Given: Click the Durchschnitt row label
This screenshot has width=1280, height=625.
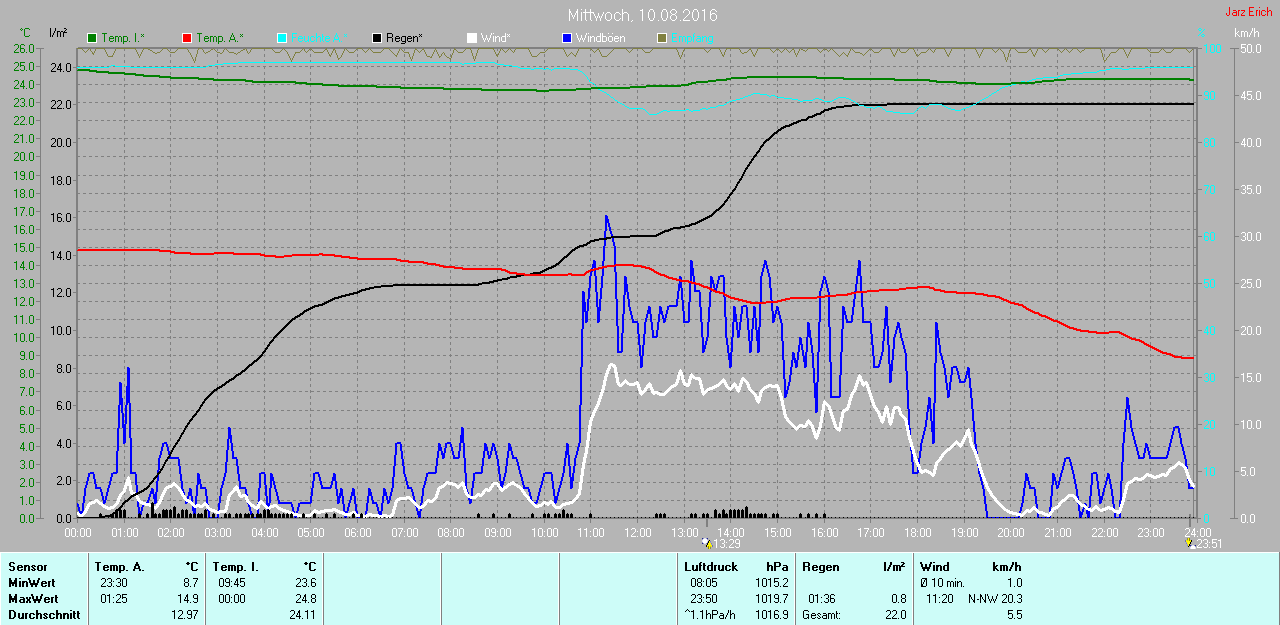Looking at the screenshot, I should click(x=43, y=615).
